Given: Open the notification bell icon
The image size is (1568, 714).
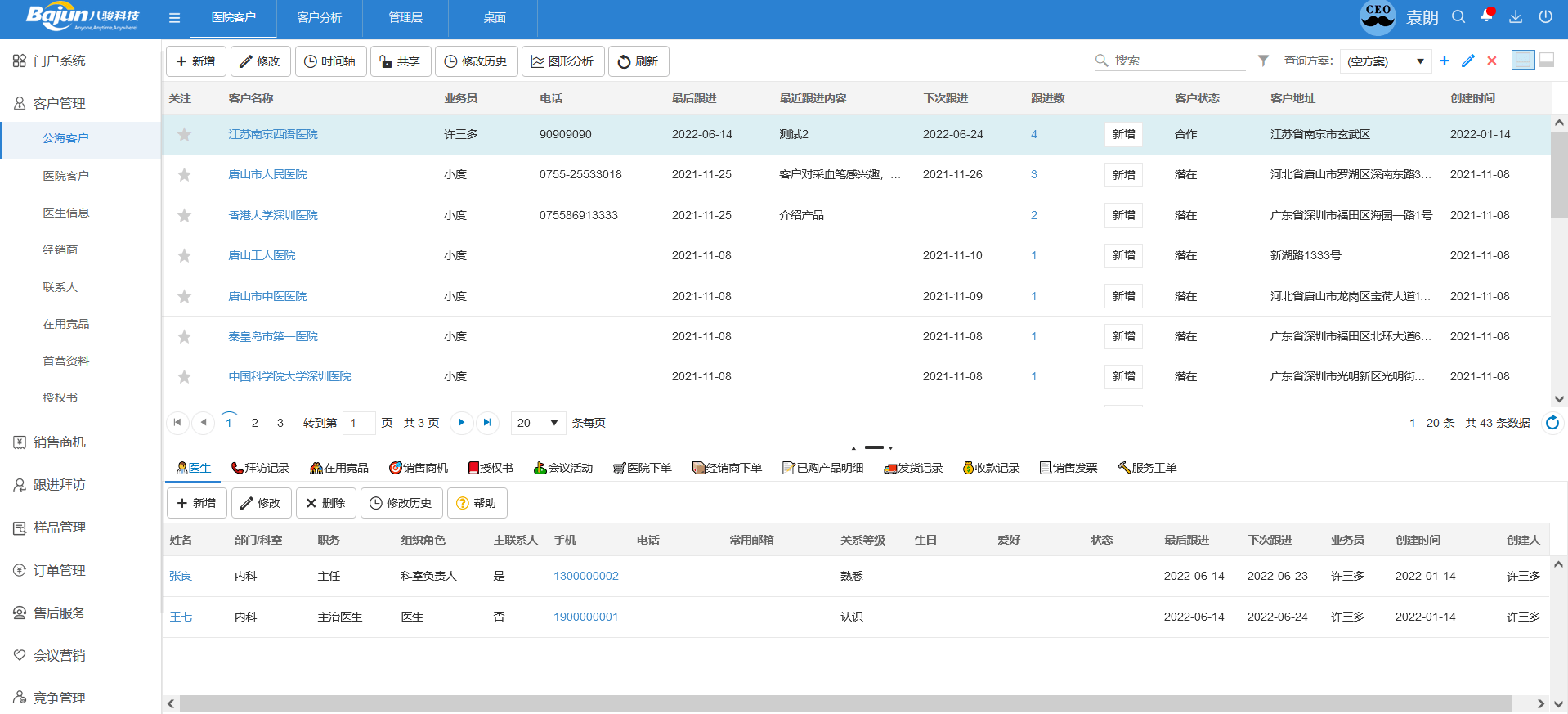Looking at the screenshot, I should (x=1486, y=16).
